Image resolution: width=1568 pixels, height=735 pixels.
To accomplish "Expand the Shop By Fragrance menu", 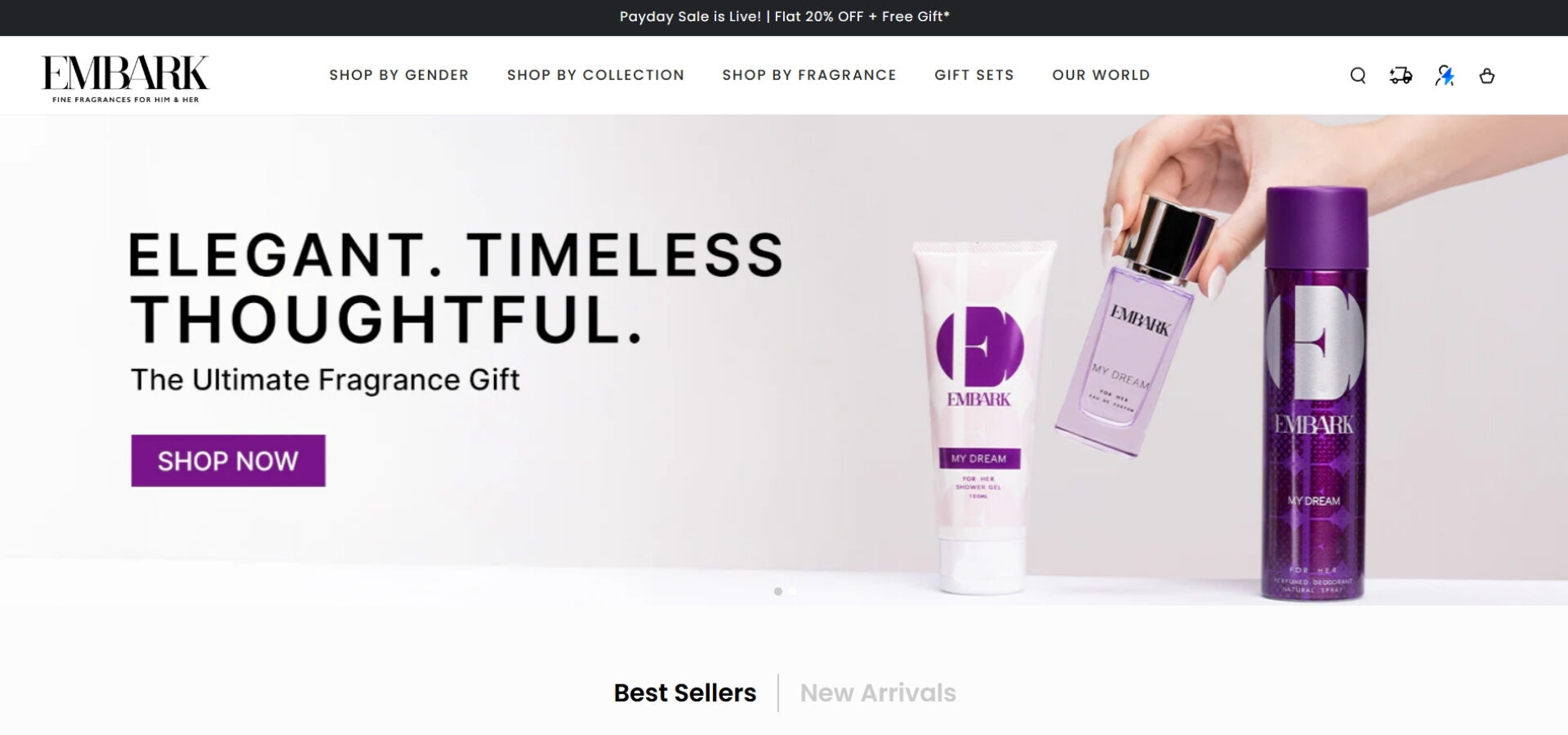I will [x=809, y=75].
